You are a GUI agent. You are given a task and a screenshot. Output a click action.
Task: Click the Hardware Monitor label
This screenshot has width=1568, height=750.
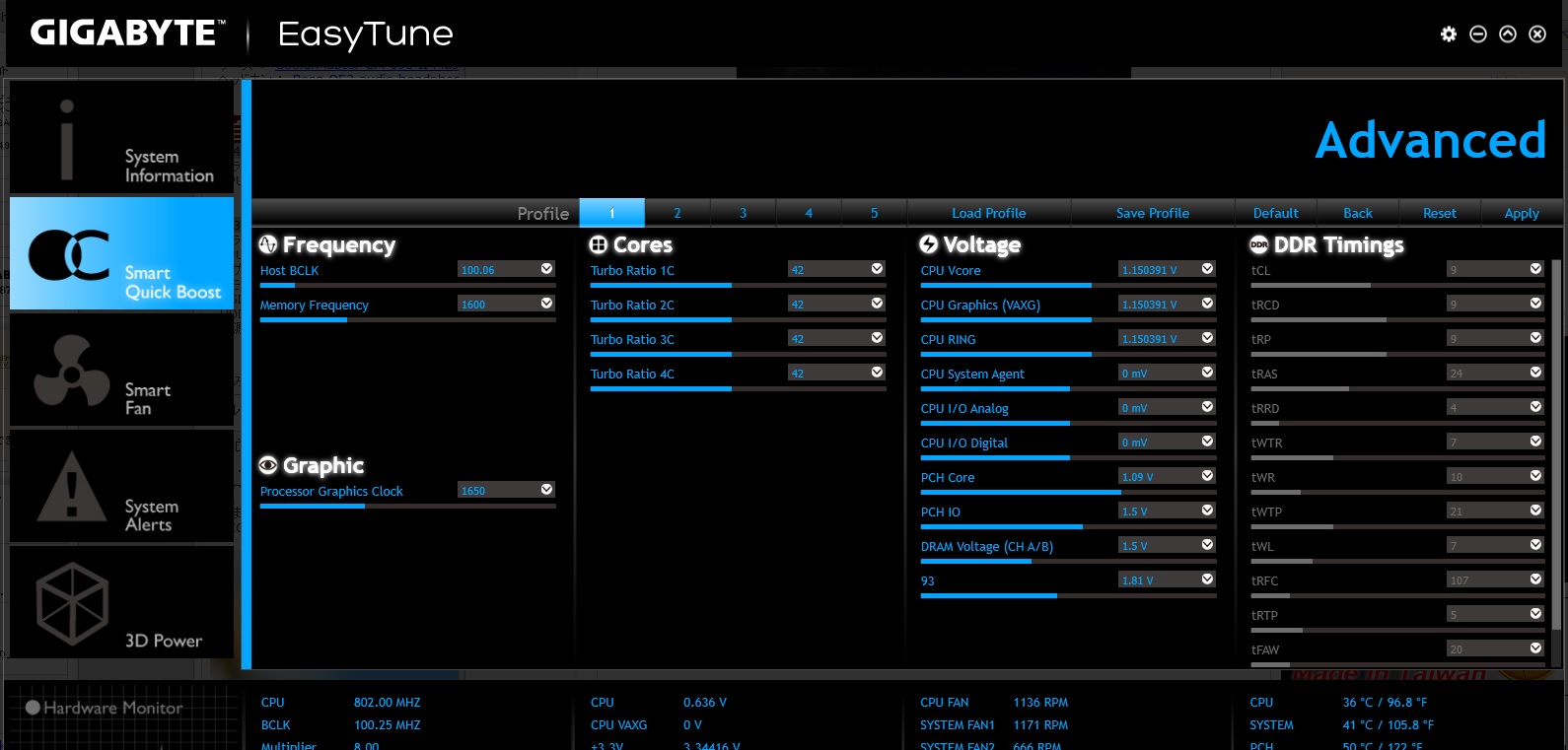113,708
